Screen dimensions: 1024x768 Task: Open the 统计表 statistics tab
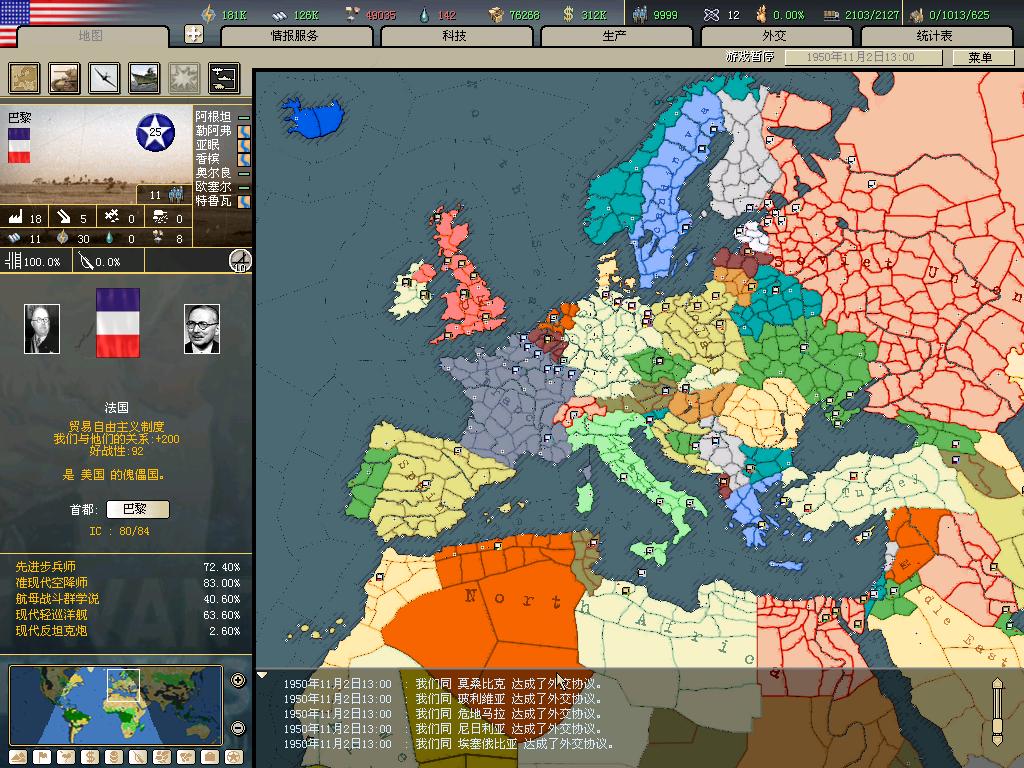tap(935, 36)
